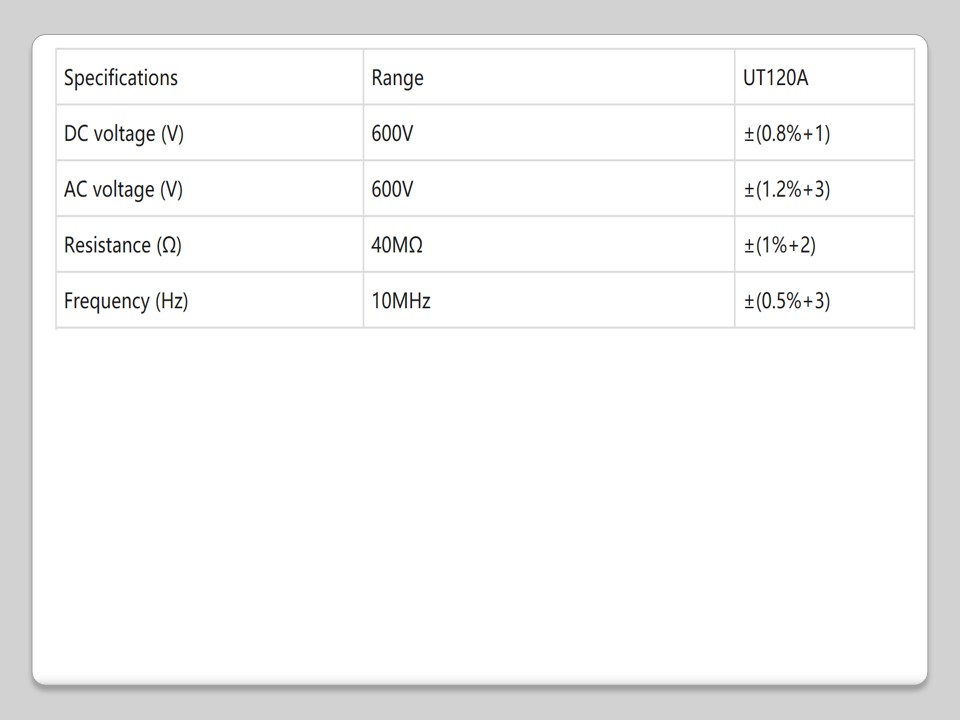Click the UT120A column header
This screenshot has width=960, height=720.
(x=775, y=78)
